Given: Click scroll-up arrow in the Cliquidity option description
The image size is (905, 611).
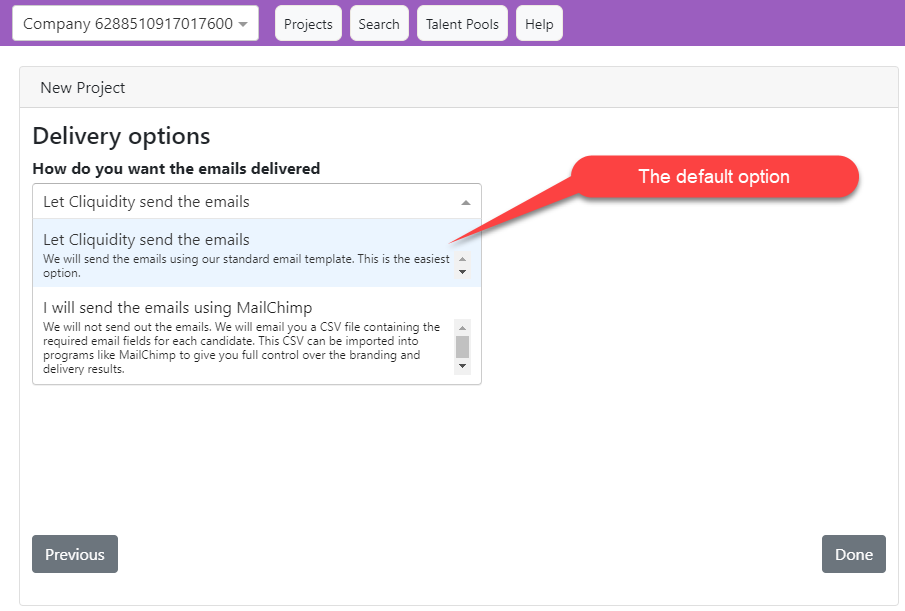Looking at the screenshot, I should click(462, 259).
